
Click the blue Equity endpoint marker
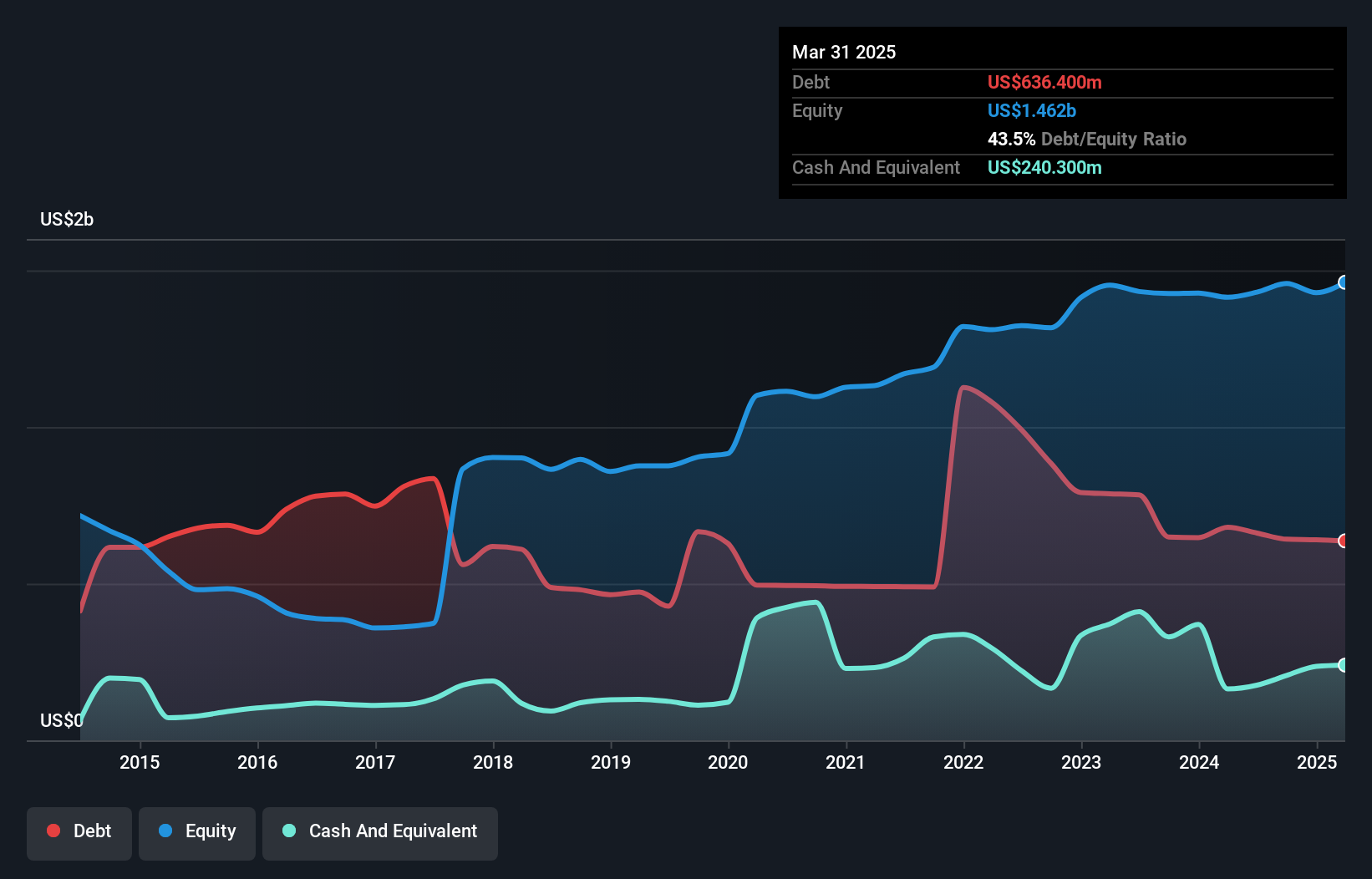pos(1344,282)
